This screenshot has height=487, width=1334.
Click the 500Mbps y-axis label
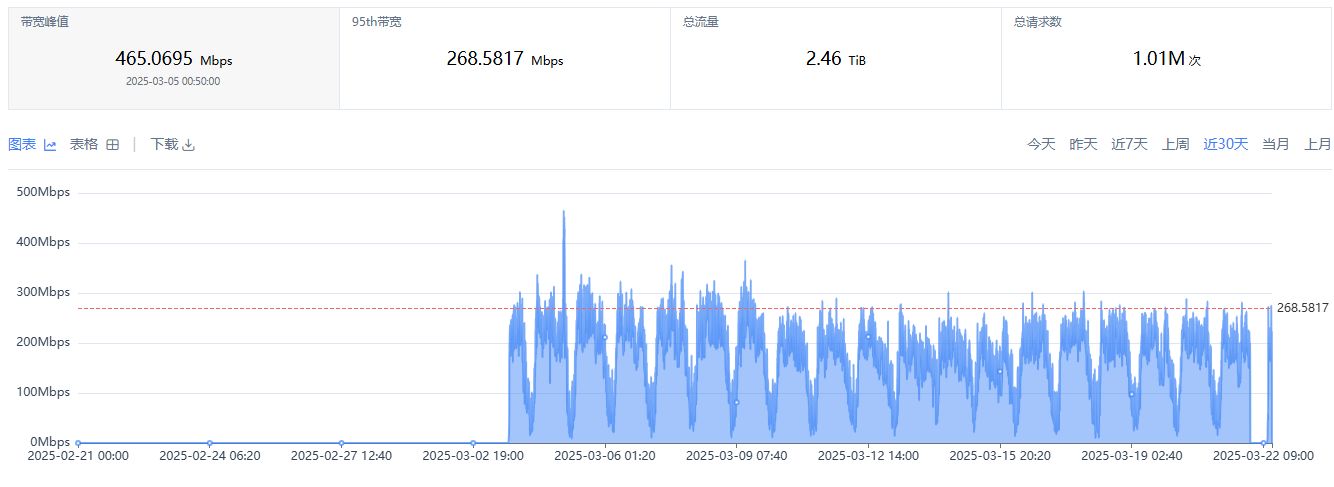[44, 192]
